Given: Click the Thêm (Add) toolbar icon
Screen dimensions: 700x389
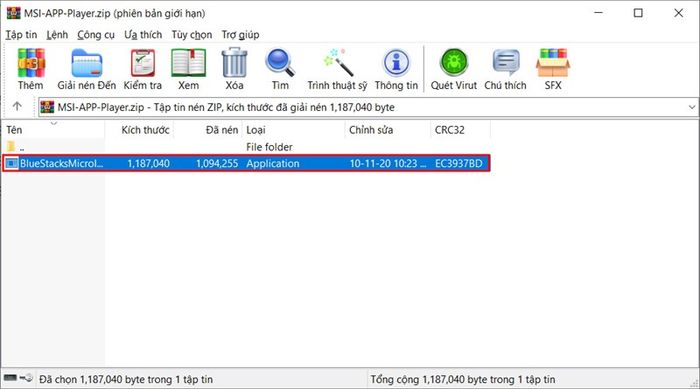Looking at the screenshot, I should click(30, 63).
